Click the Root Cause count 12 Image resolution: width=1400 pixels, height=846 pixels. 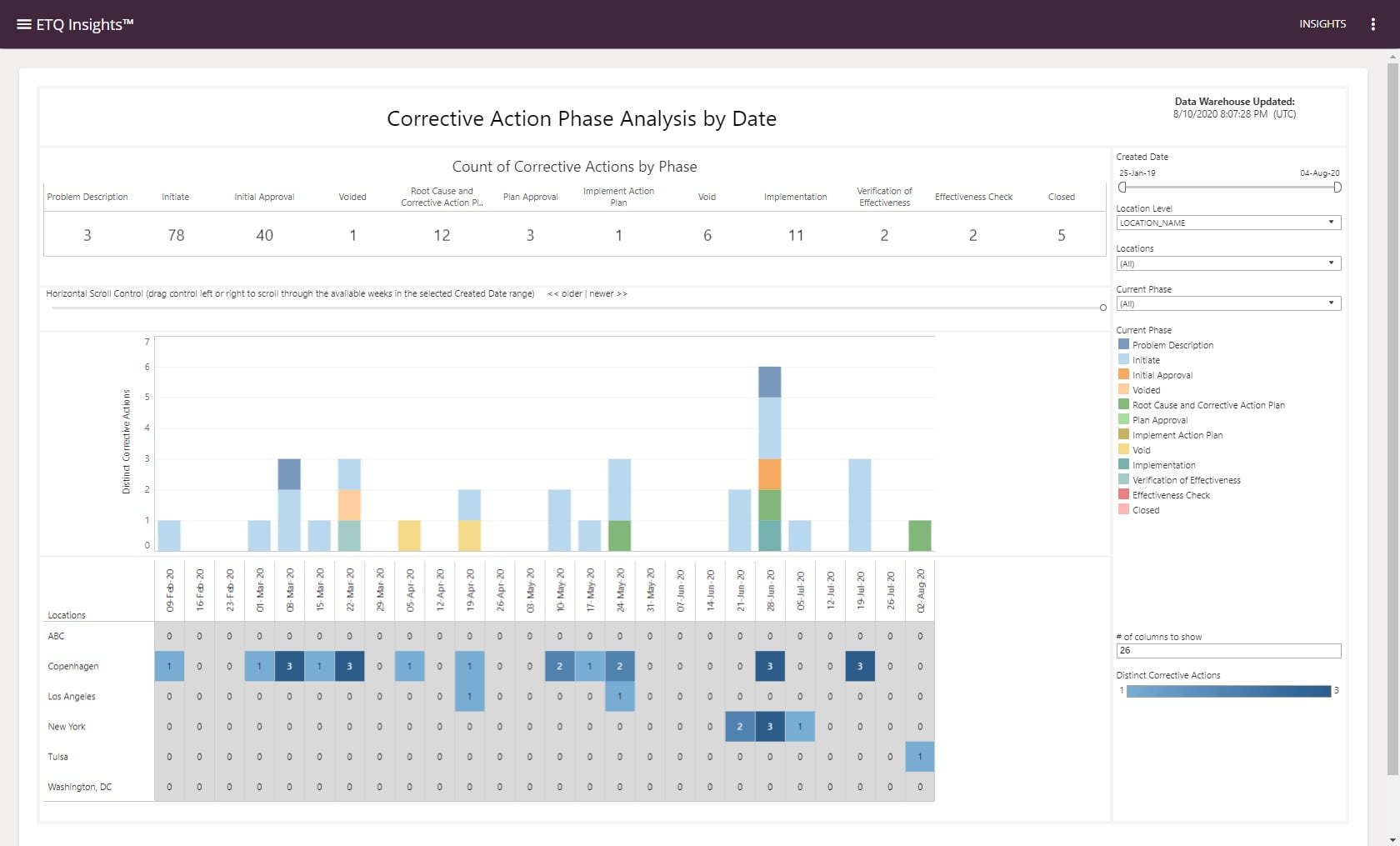pos(442,236)
